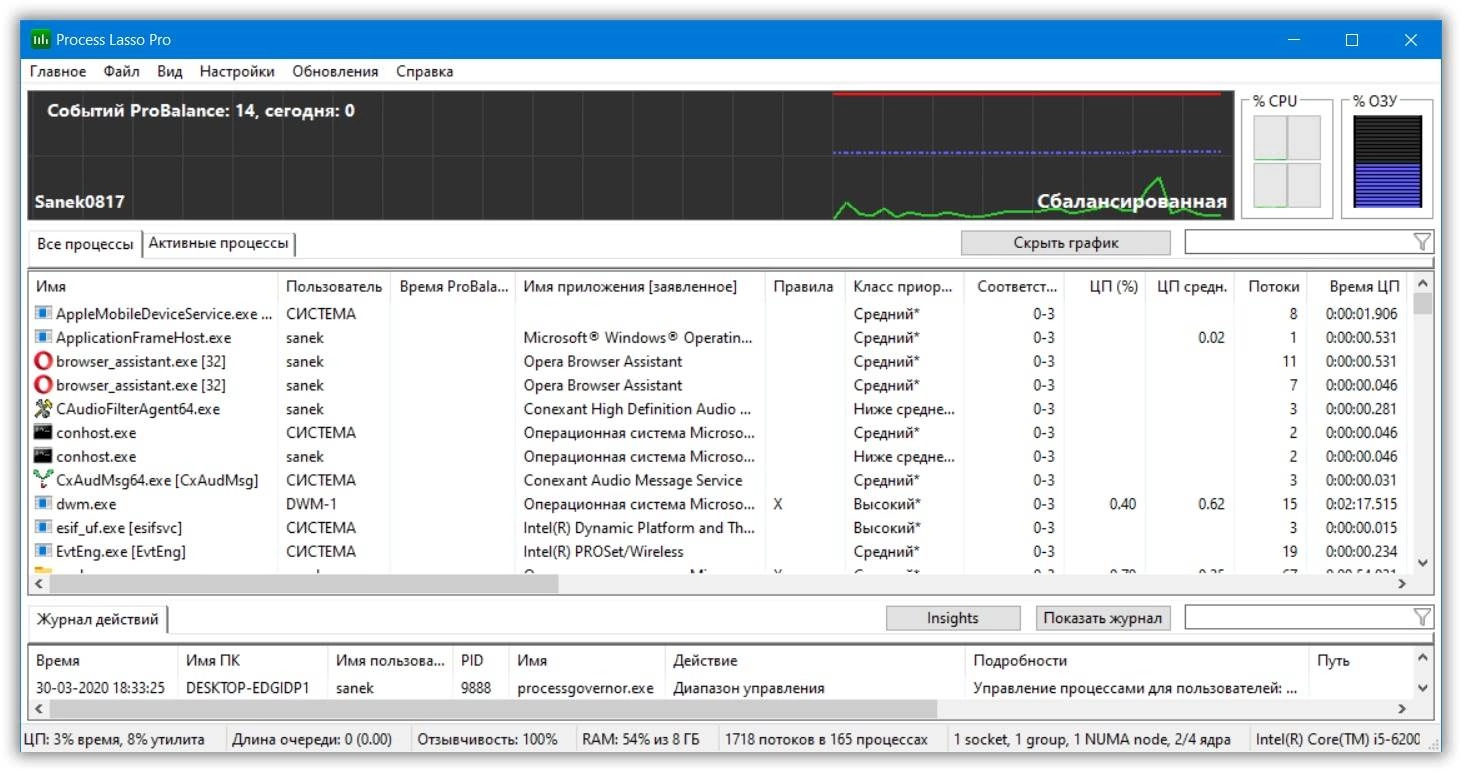Click the Opera icon of browser_assistant.exe with 11 threads
The width and height of the screenshot is (1462, 772).
coord(43,361)
